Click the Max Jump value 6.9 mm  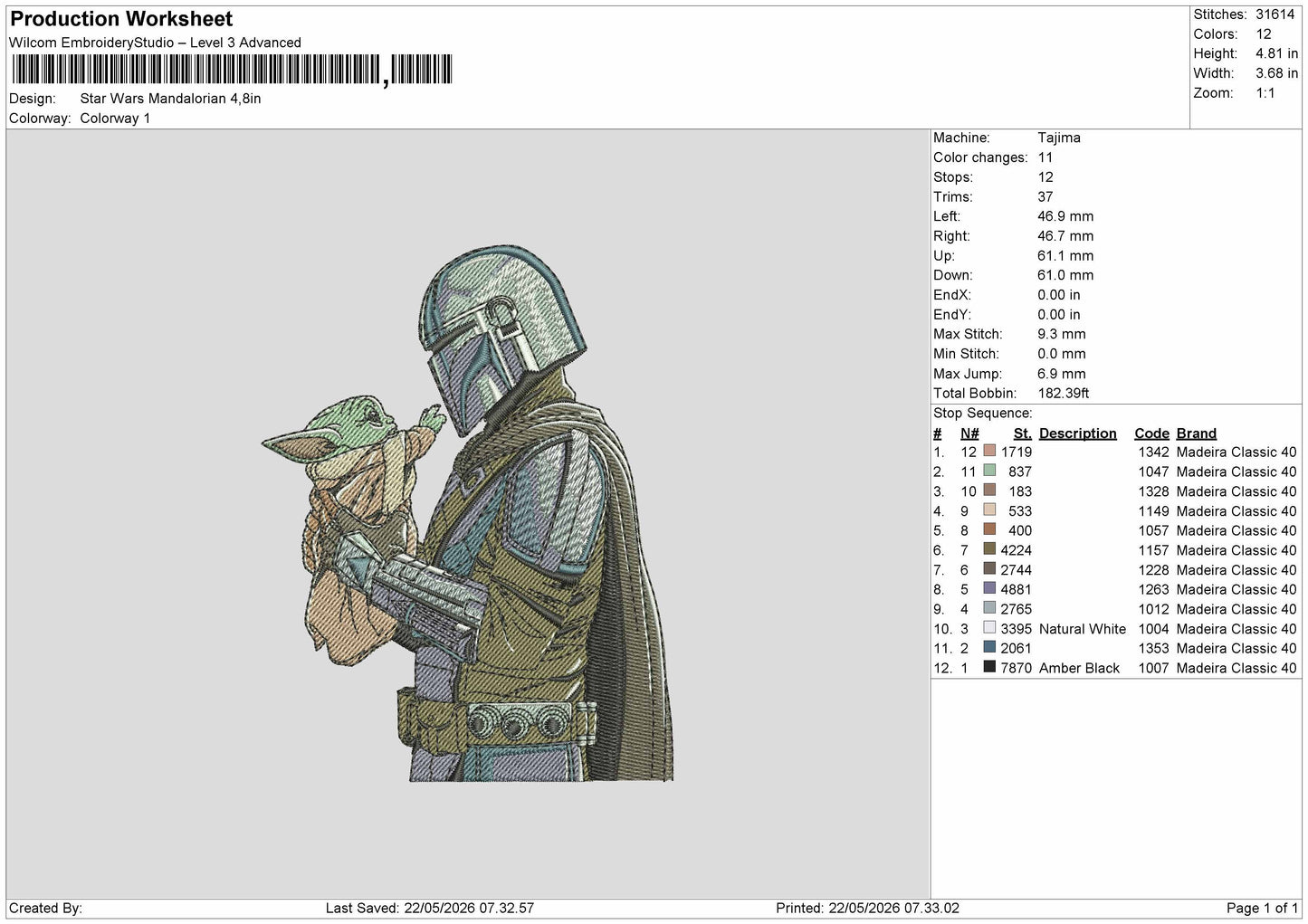point(1061,374)
